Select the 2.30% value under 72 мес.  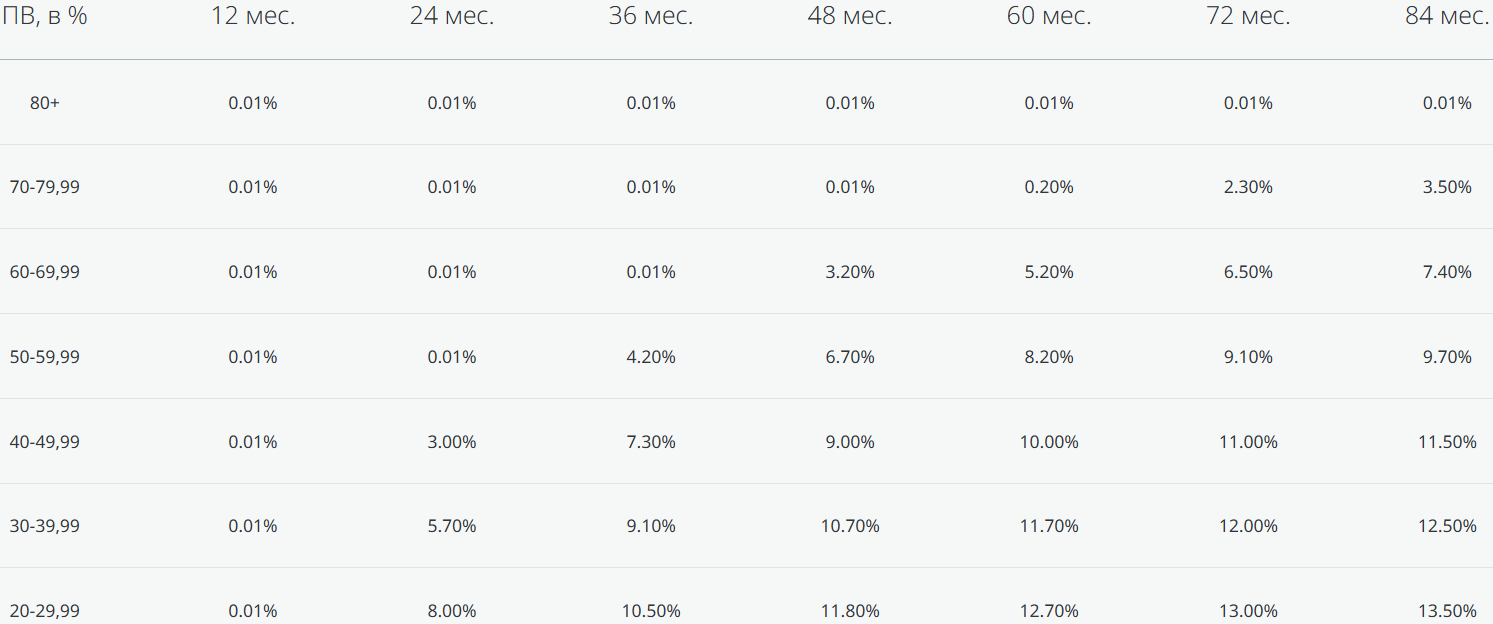(x=1248, y=187)
